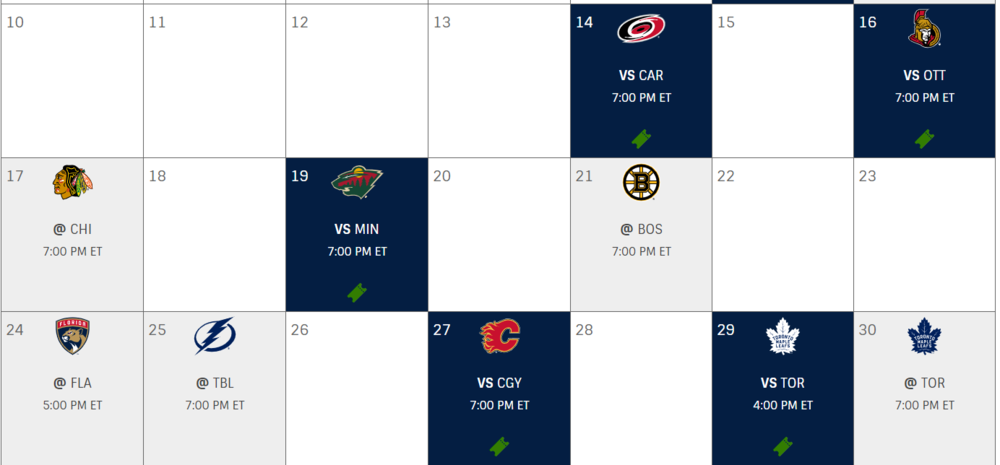The height and width of the screenshot is (465, 1000).
Task: Open tickets icon for the CGY game
Action: click(499, 446)
